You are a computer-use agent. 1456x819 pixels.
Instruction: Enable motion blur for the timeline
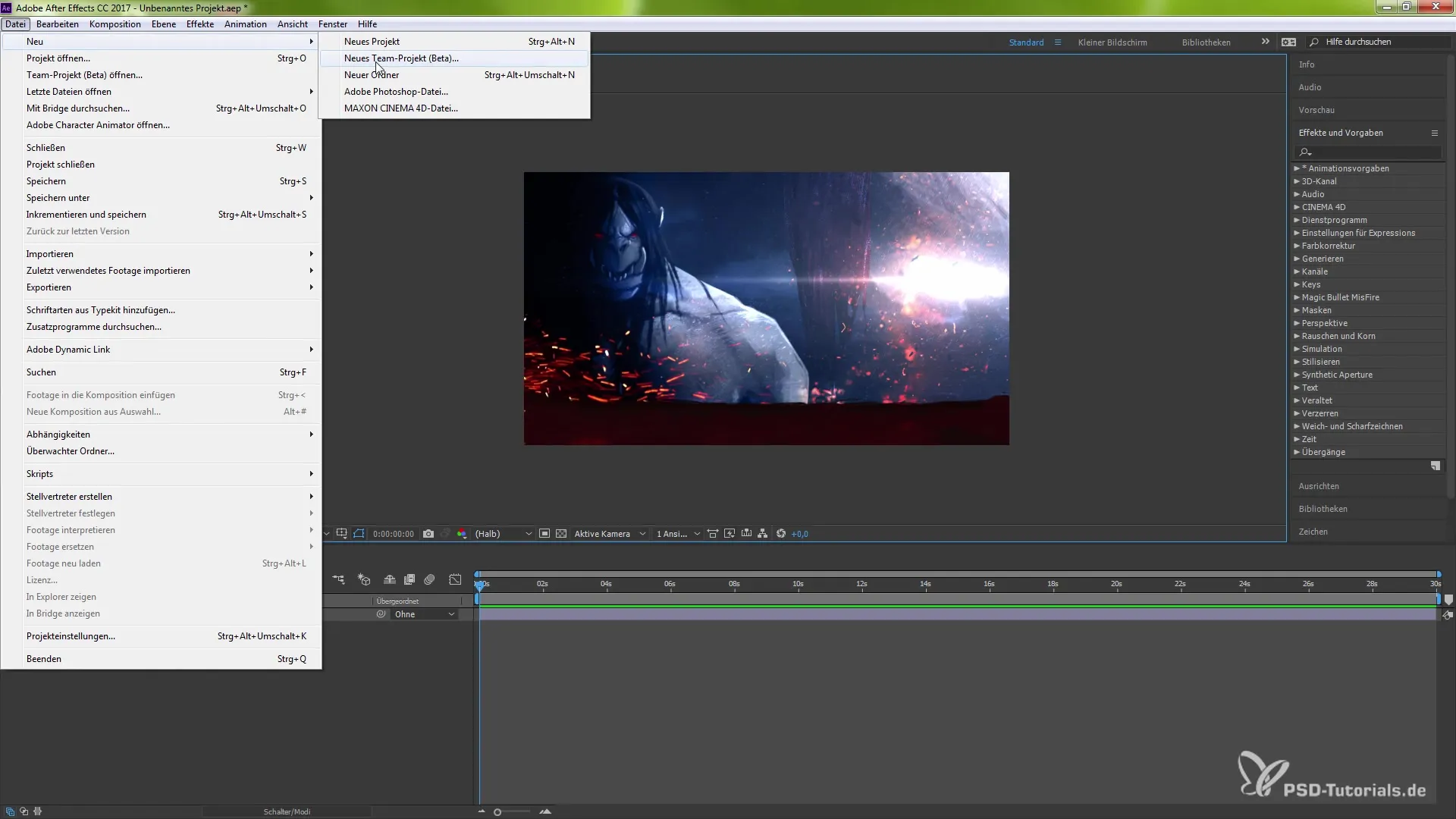pyautogui.click(x=429, y=579)
